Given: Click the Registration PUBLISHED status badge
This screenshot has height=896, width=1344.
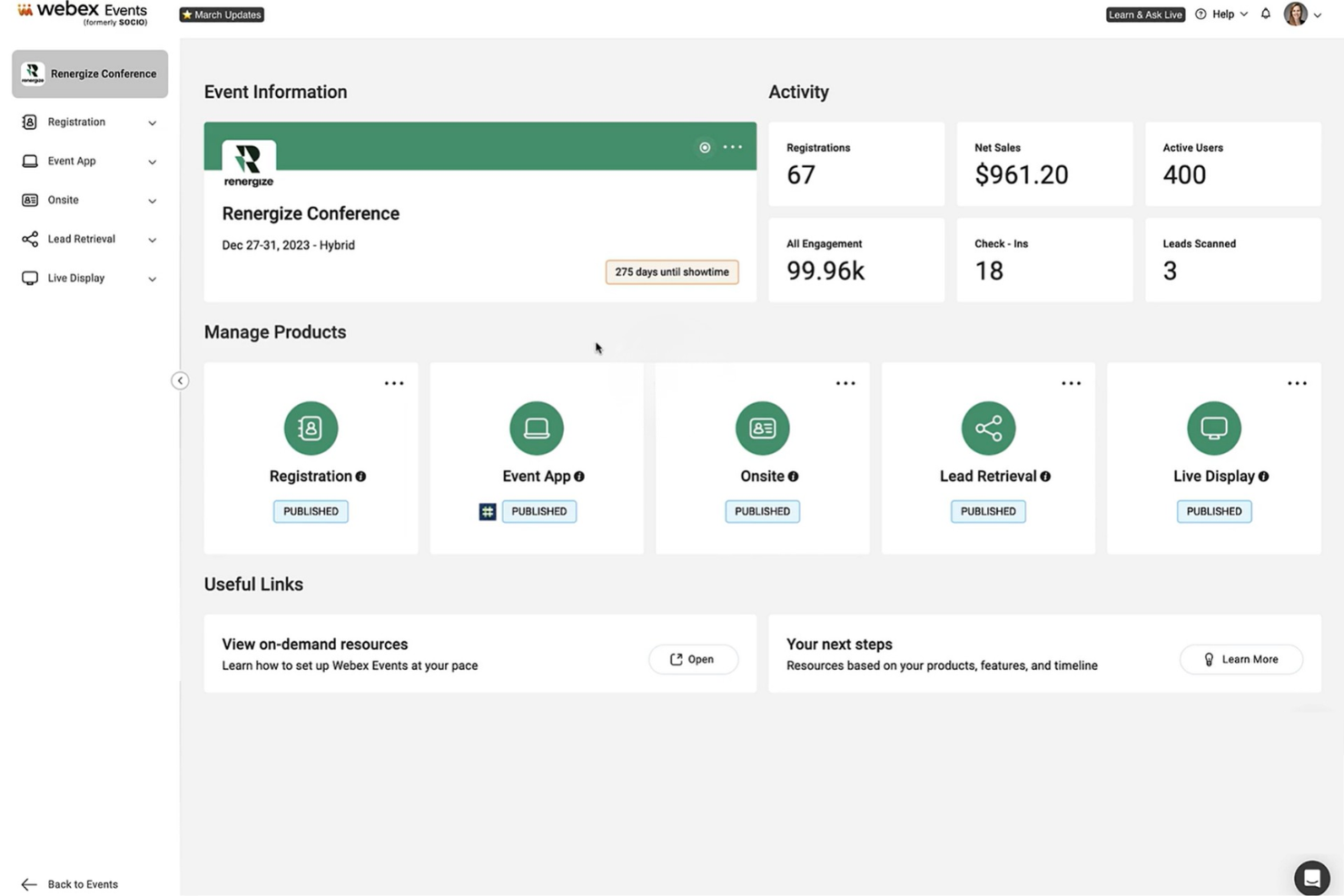Looking at the screenshot, I should [x=311, y=511].
